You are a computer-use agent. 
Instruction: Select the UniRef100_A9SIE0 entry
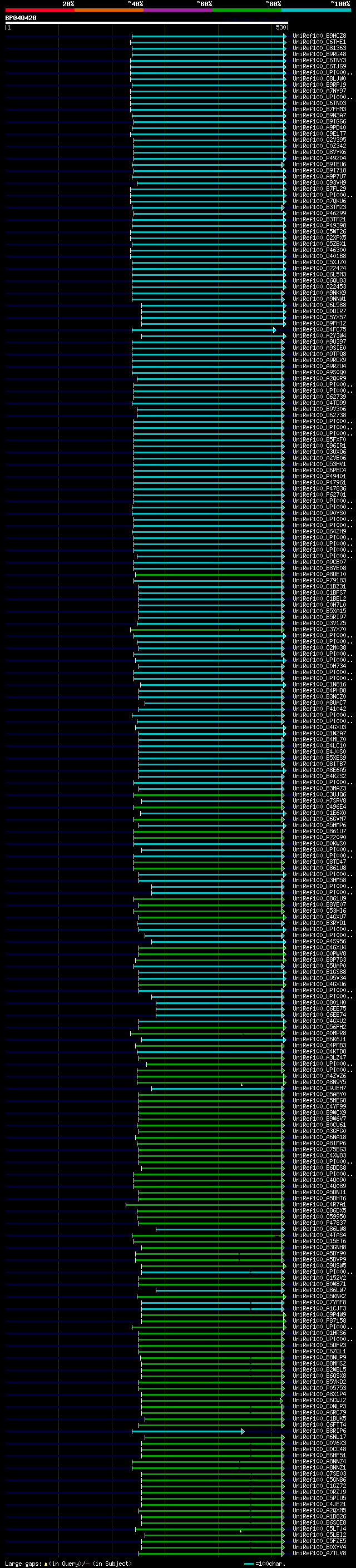tap(319, 348)
